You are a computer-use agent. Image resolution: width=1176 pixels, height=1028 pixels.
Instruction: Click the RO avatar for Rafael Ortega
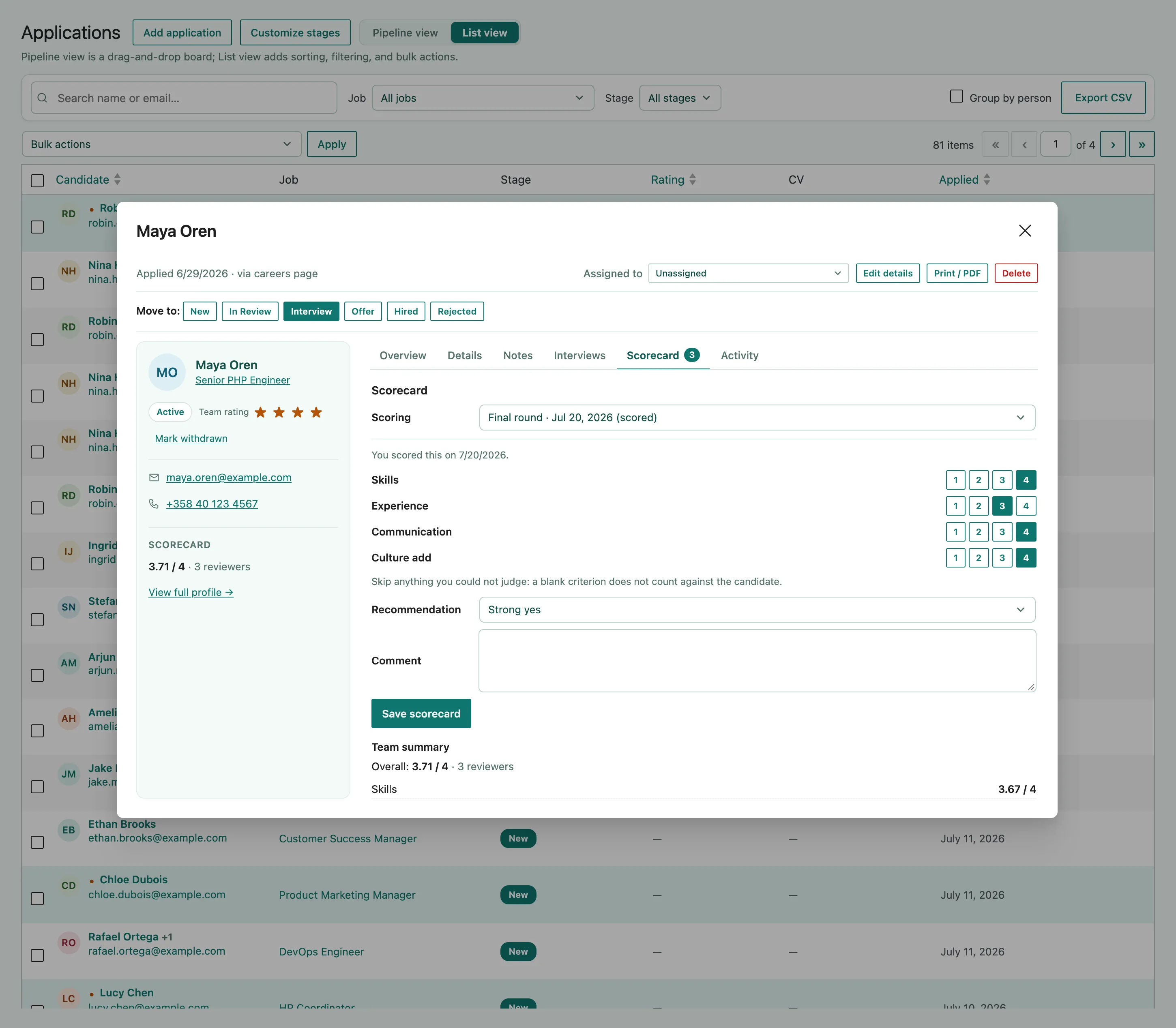(69, 942)
